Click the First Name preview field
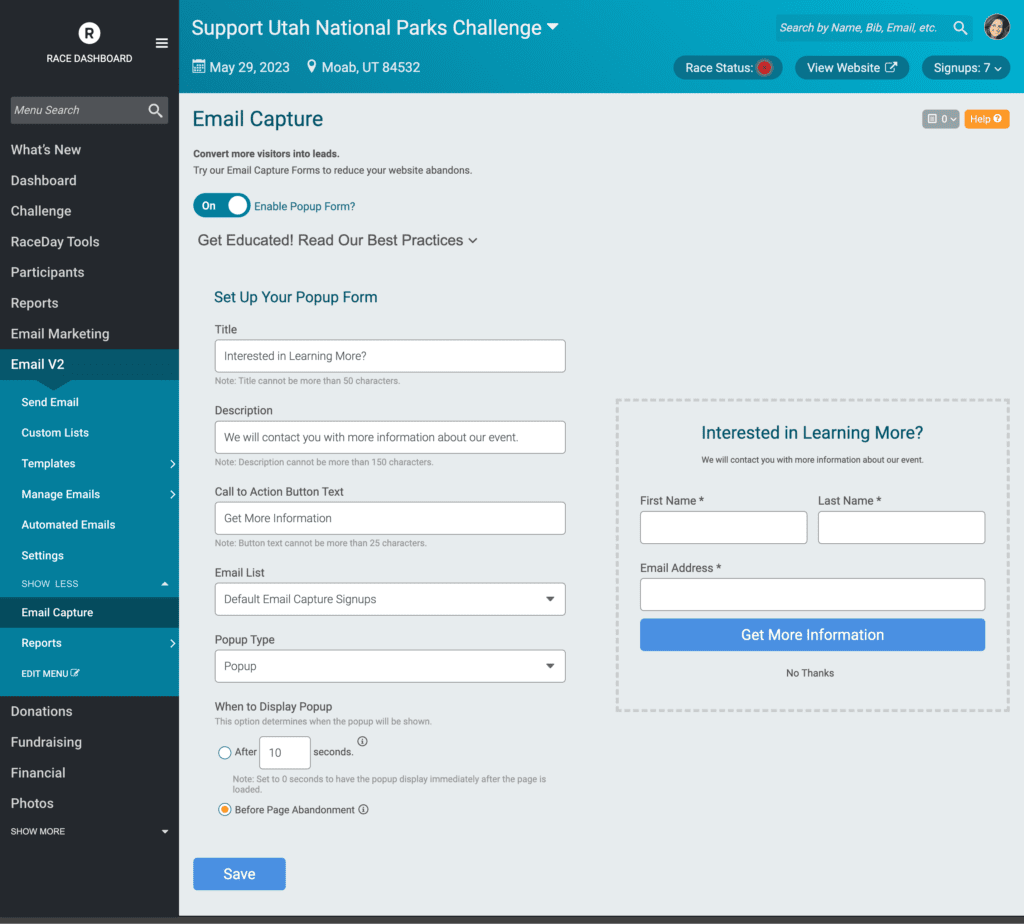 (724, 527)
